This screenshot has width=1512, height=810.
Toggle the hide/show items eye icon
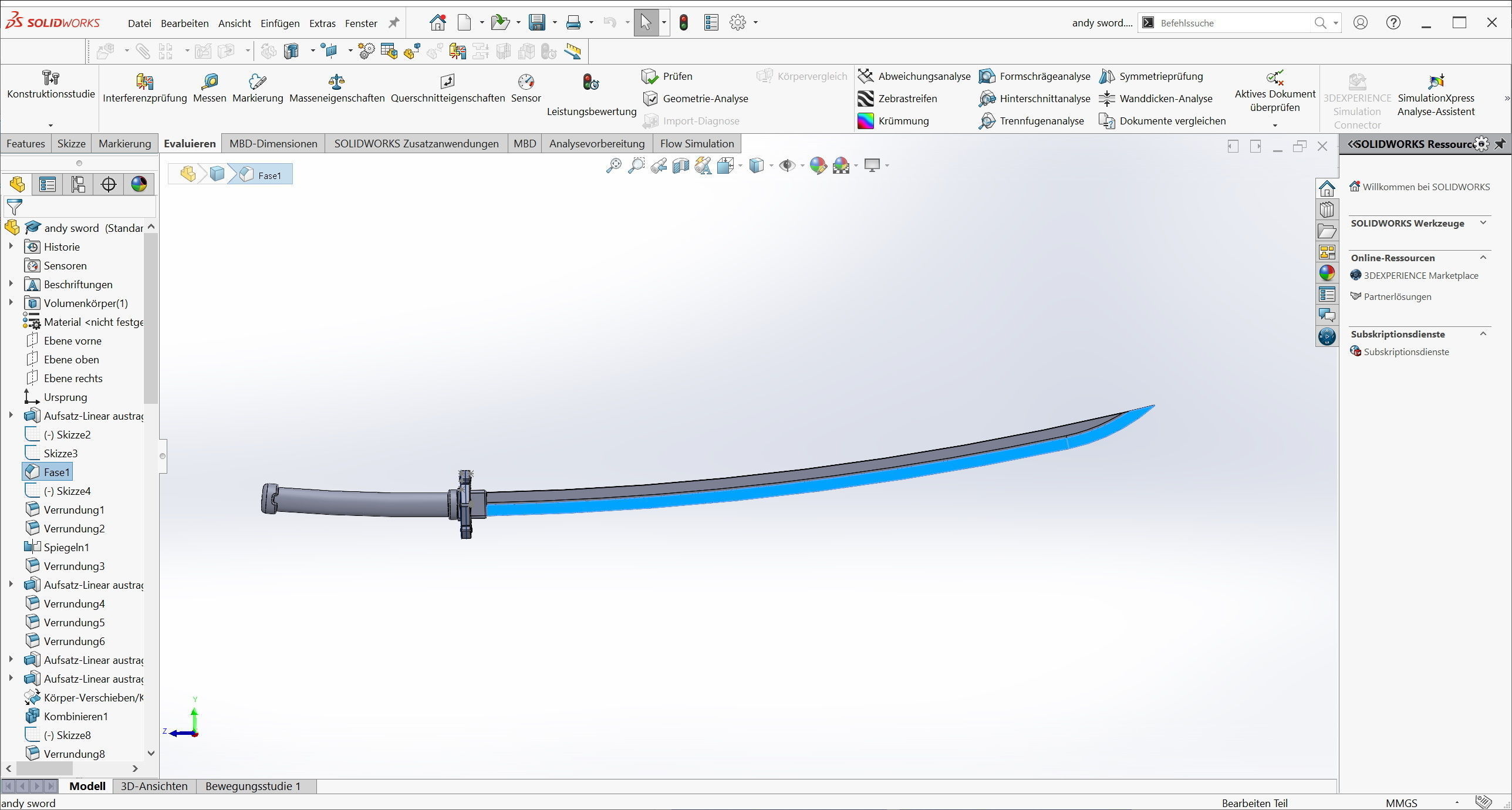click(x=787, y=166)
